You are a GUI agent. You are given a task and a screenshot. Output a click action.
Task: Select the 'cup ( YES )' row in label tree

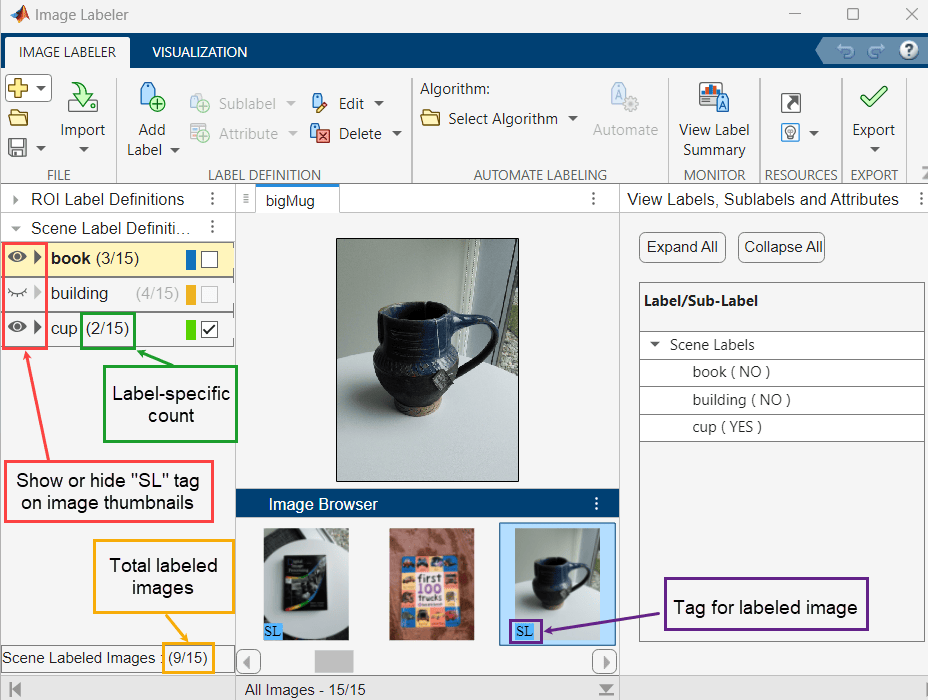(781, 427)
